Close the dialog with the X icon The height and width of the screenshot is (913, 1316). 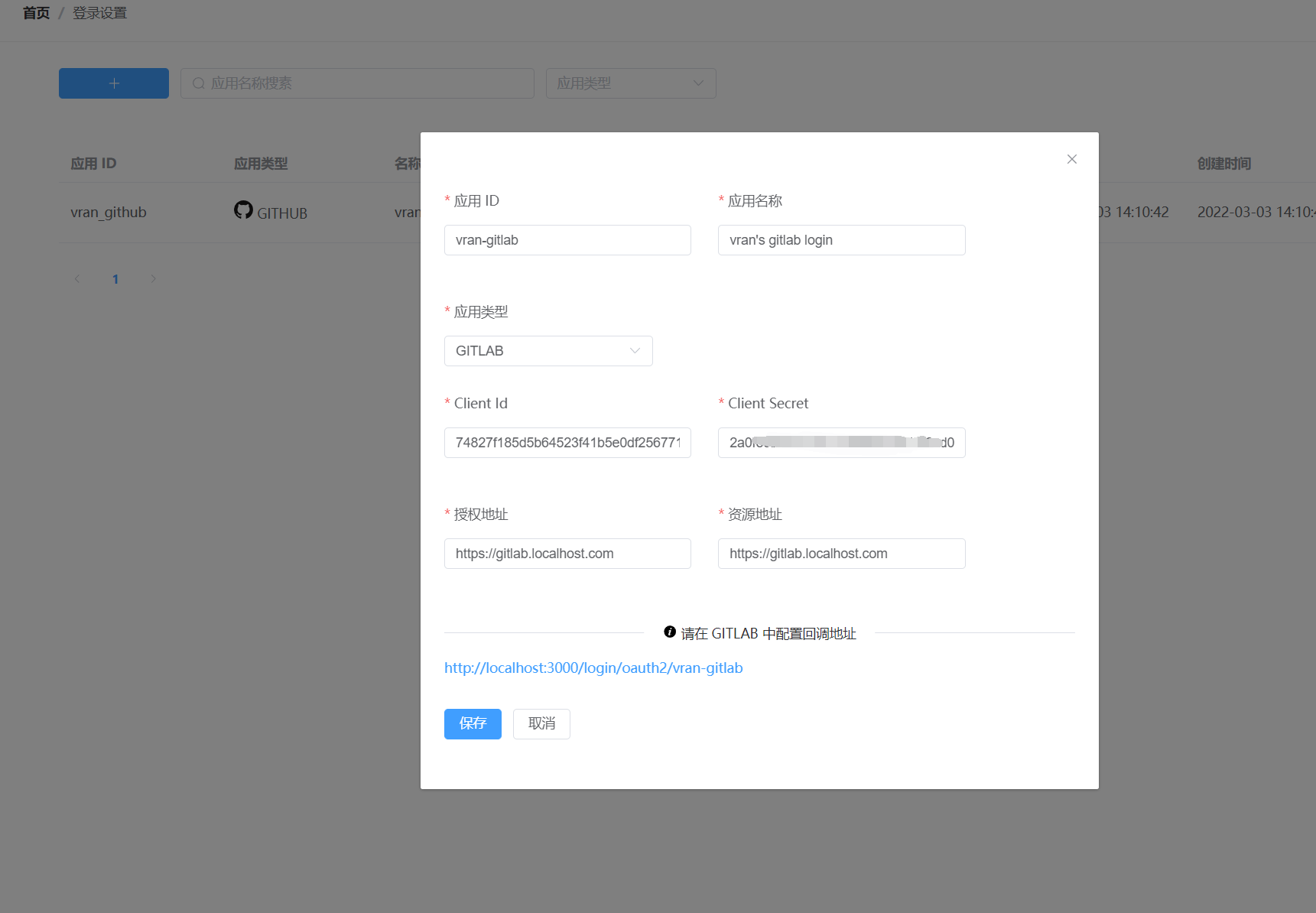coord(1071,159)
